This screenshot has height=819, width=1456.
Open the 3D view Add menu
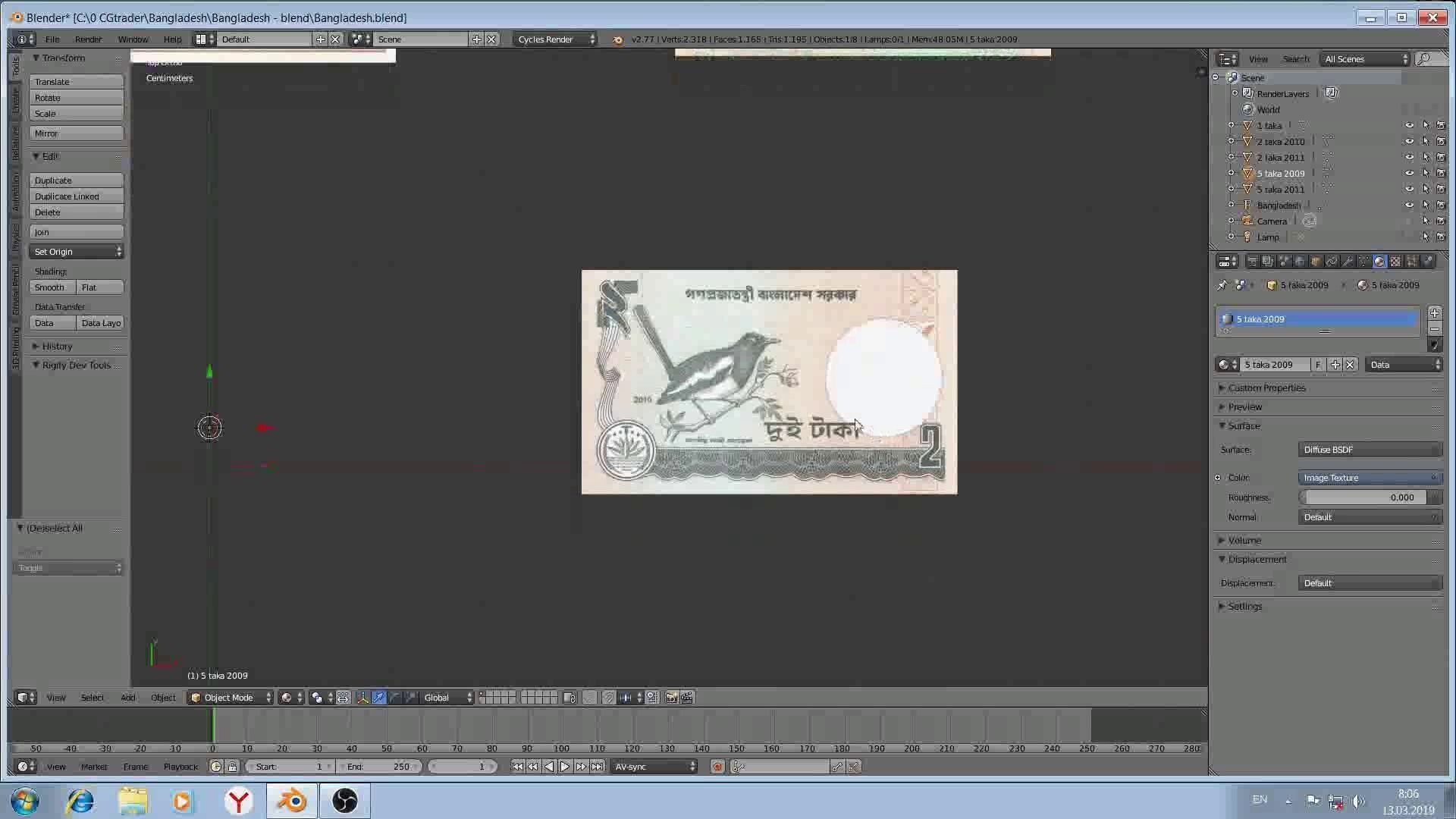pos(127,698)
